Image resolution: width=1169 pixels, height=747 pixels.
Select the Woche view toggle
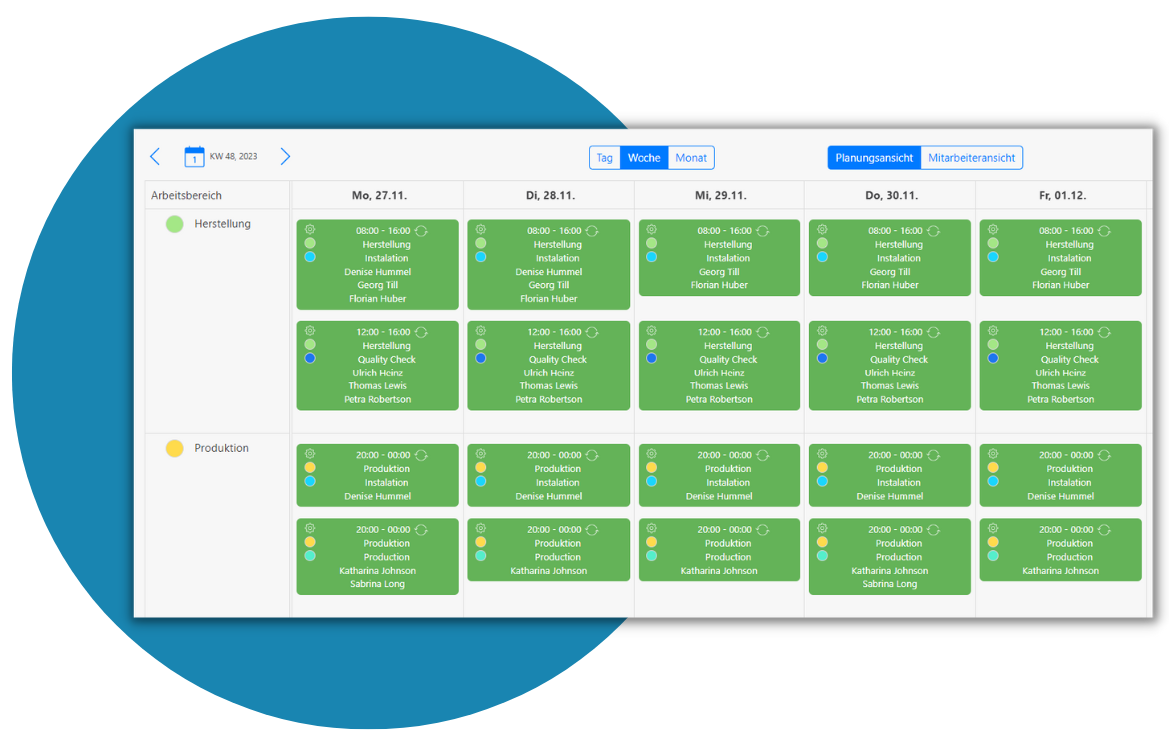click(644, 158)
